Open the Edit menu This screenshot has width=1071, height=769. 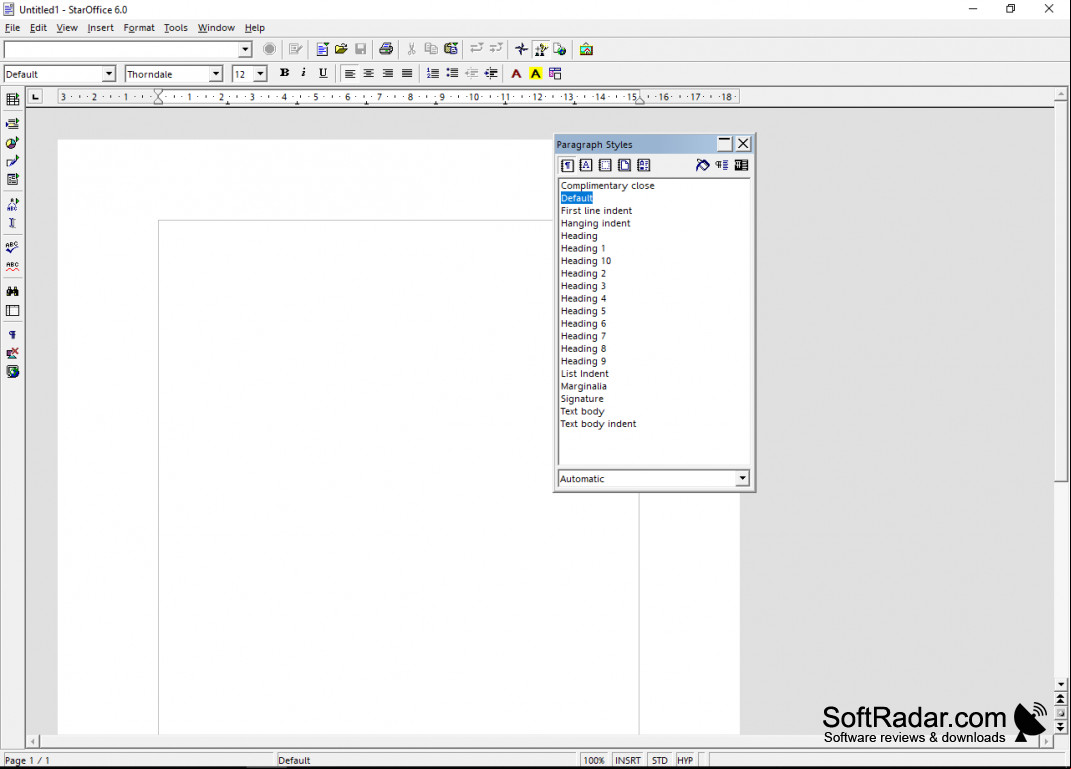(38, 27)
